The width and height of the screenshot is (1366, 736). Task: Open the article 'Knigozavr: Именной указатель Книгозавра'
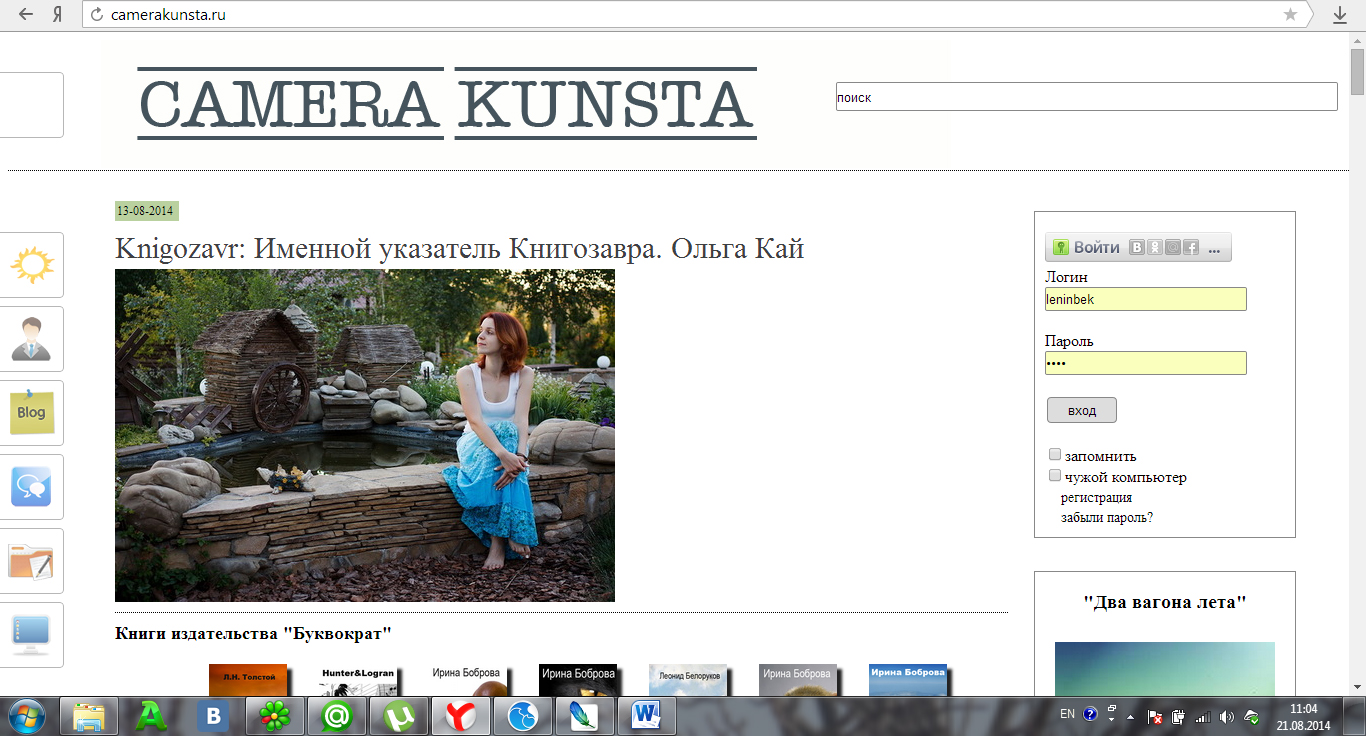pos(459,249)
